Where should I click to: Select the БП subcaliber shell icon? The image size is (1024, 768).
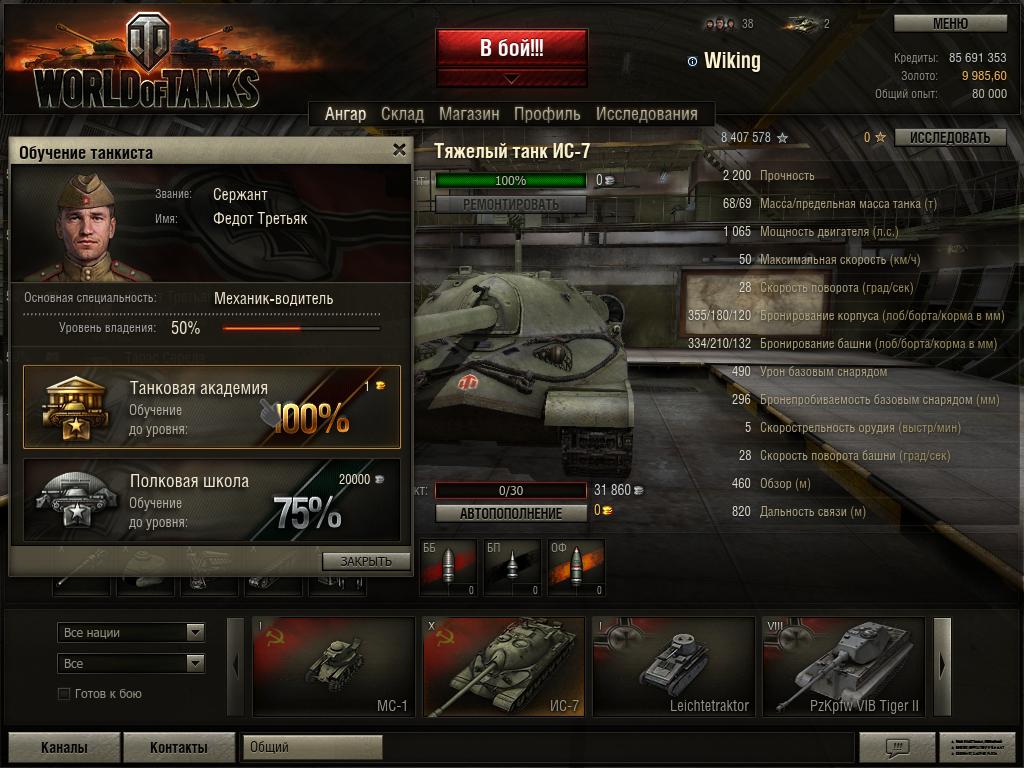point(512,568)
